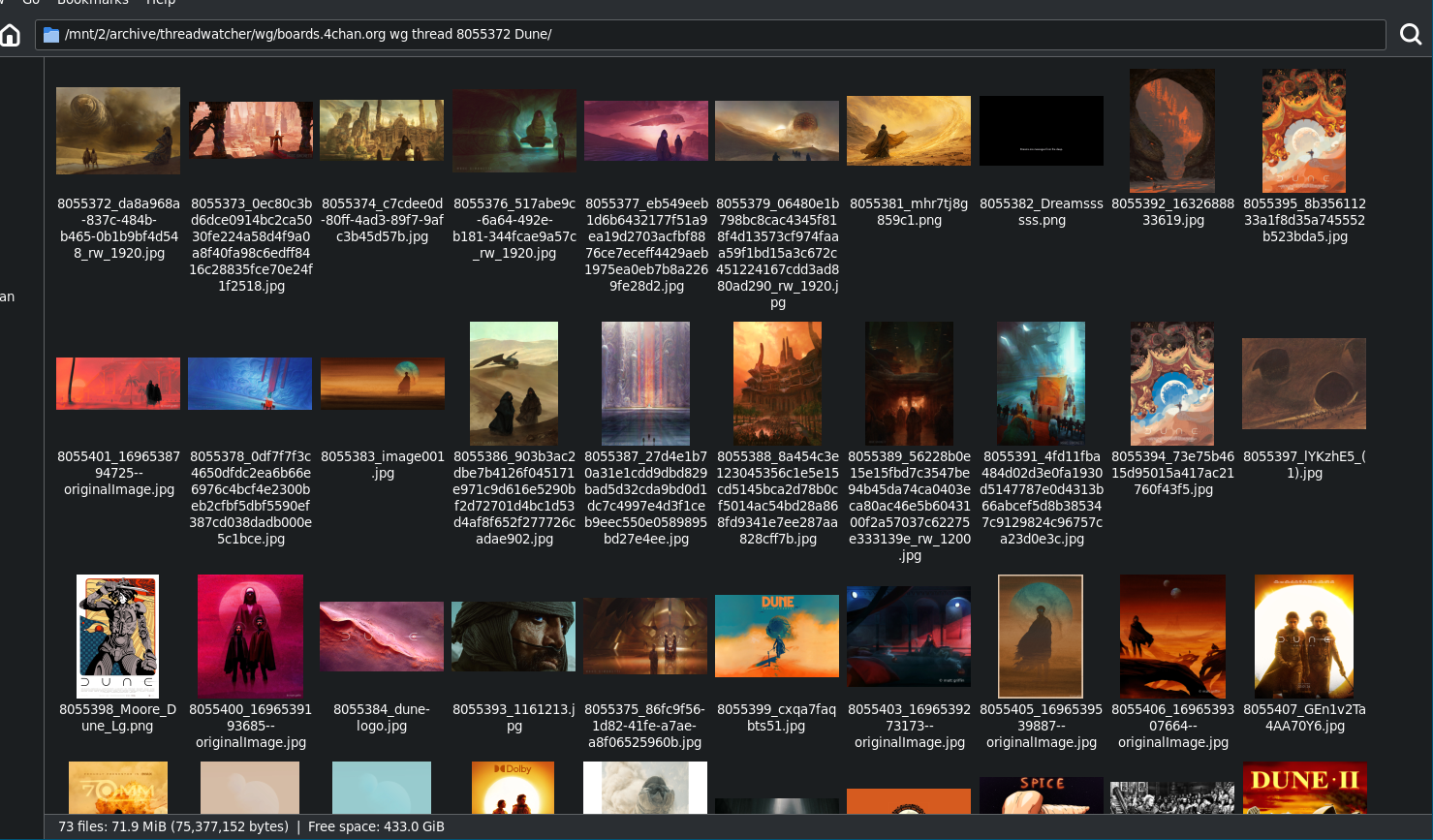Viewport: 1433px width, 840px height.
Task: Select the 8055384_dune-logo.jpg thumbnail
Action: tap(382, 636)
